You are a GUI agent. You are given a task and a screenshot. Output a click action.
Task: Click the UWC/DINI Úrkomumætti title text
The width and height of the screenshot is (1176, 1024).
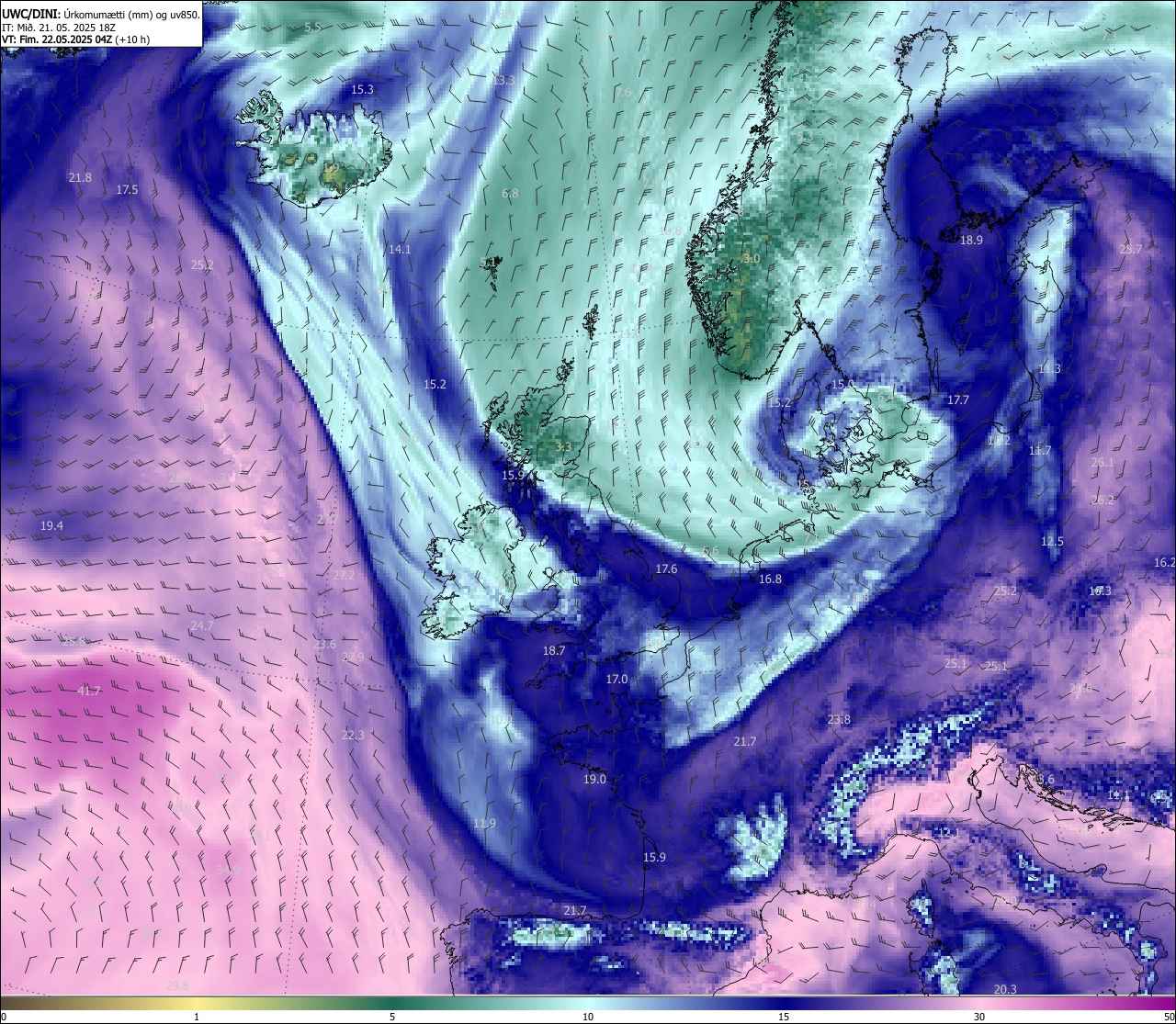[100, 14]
